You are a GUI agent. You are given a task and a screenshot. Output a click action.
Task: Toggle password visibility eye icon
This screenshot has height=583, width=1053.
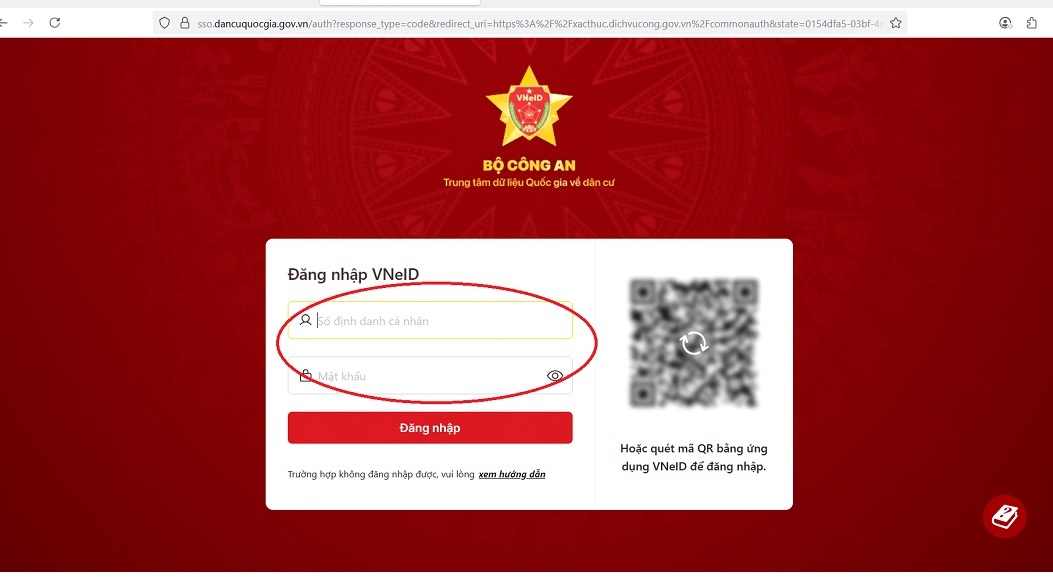(x=555, y=376)
